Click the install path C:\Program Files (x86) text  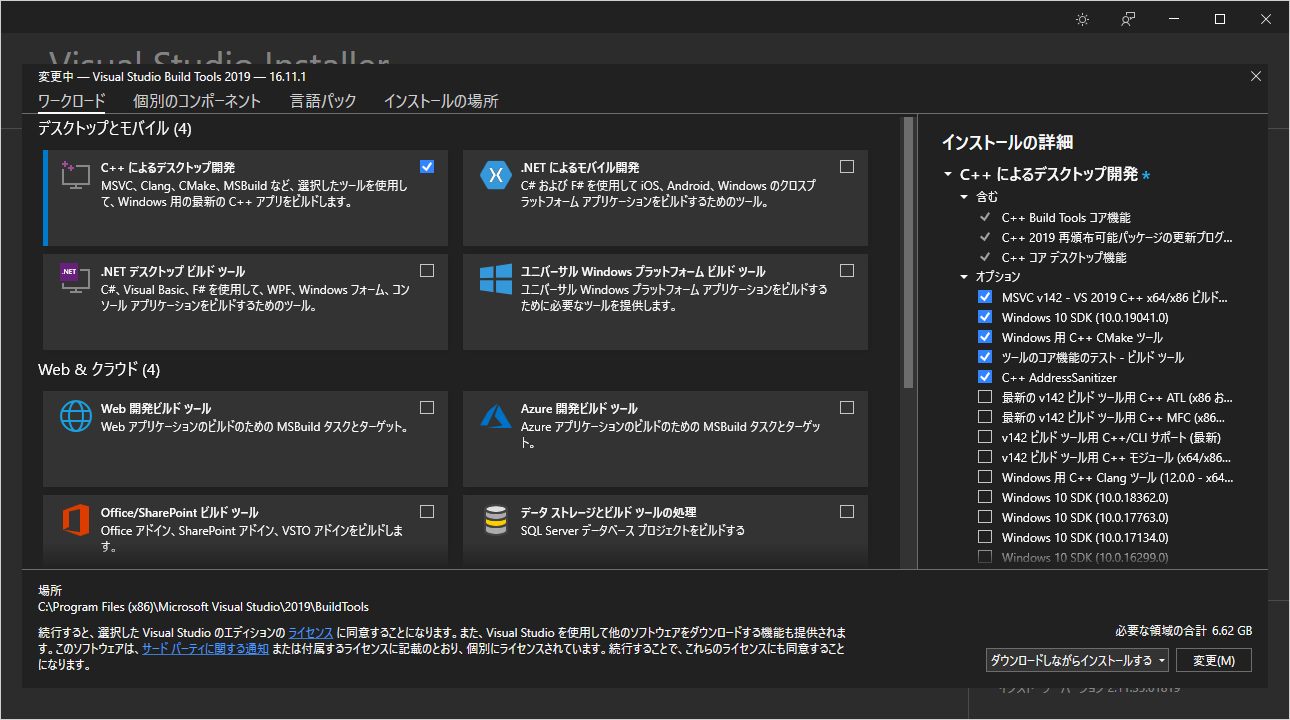[x=203, y=607]
